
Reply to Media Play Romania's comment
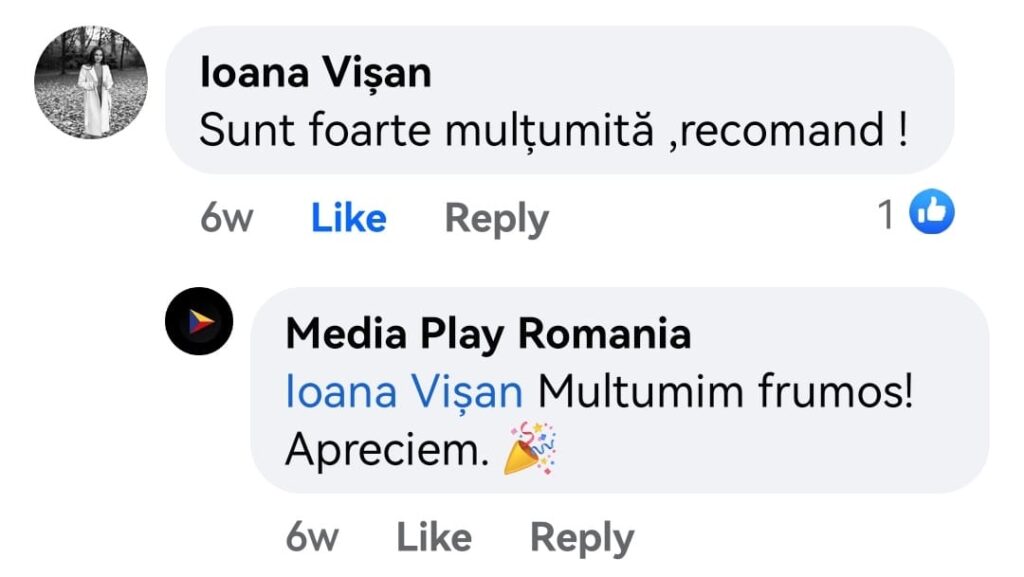(x=581, y=538)
